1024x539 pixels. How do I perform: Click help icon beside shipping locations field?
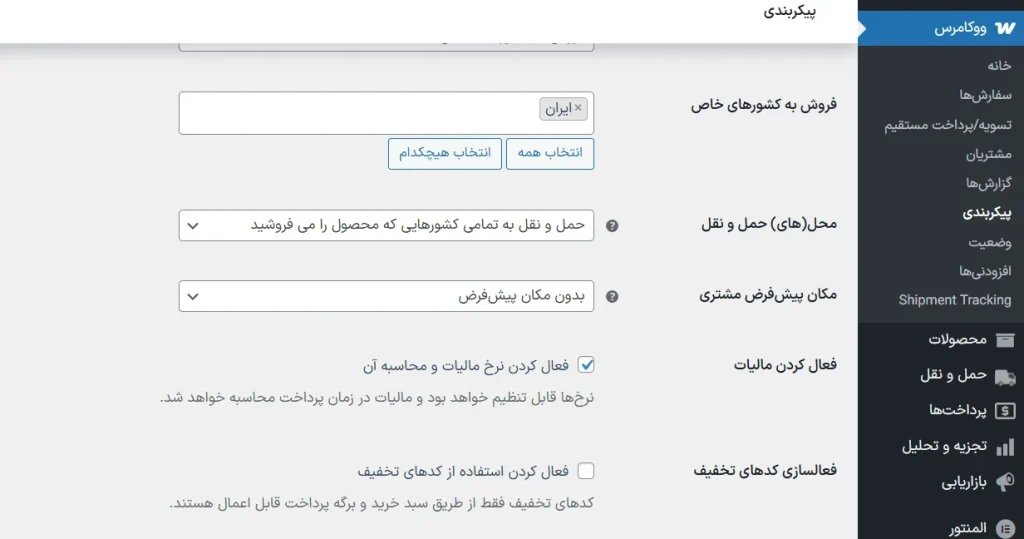click(x=612, y=225)
